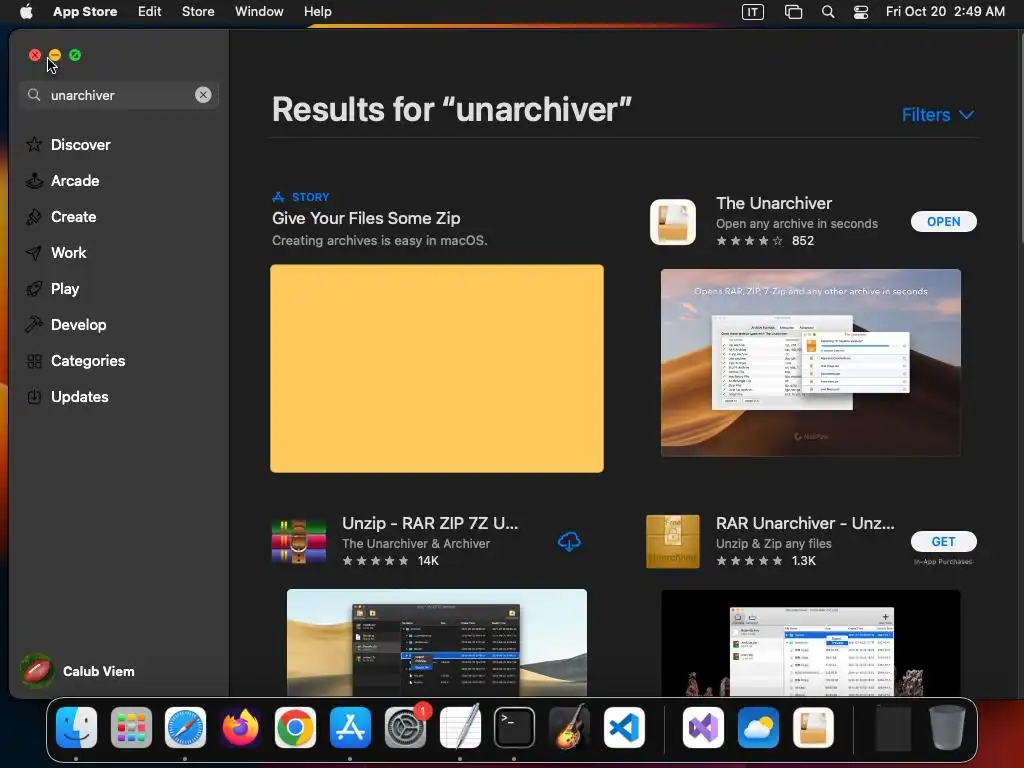This screenshot has width=1024, height=768.
Task: Switch the IT input source in menu bar
Action: pyautogui.click(x=752, y=12)
